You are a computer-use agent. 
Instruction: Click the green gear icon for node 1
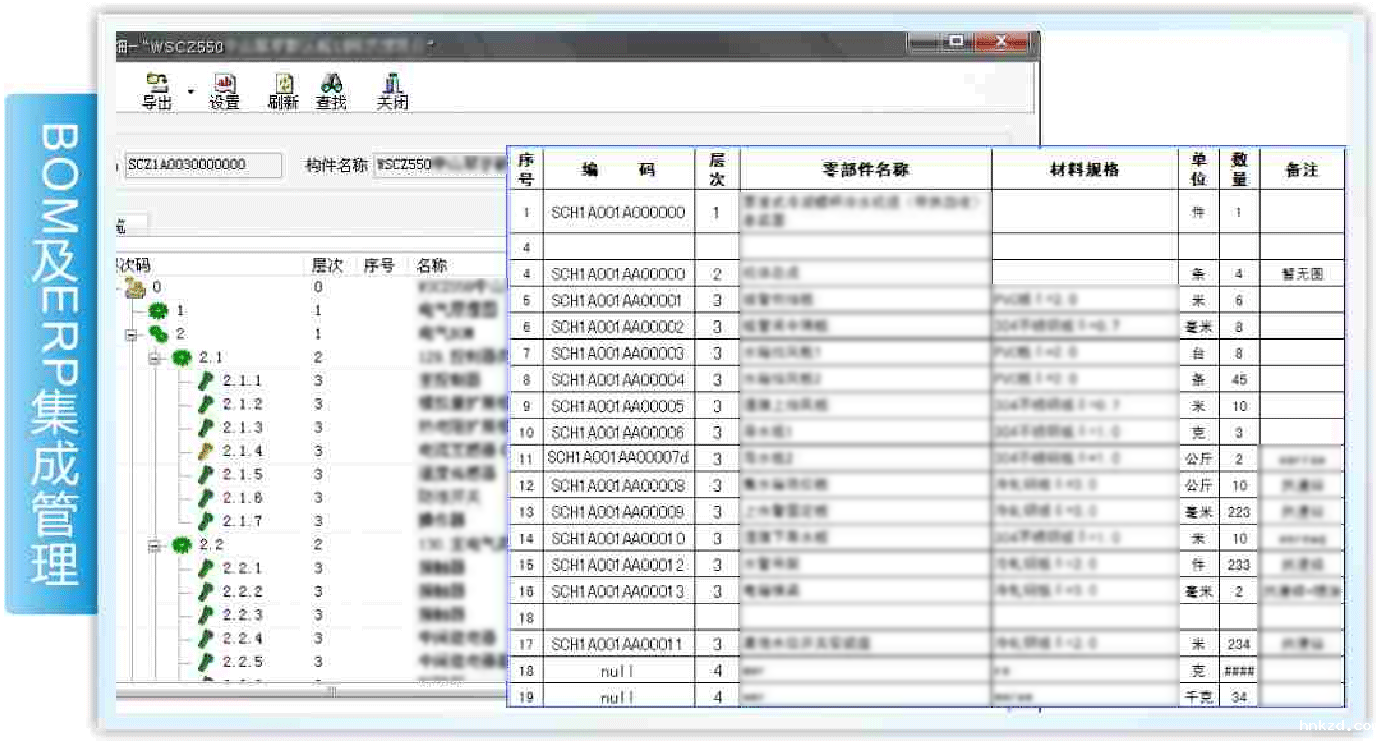158,311
